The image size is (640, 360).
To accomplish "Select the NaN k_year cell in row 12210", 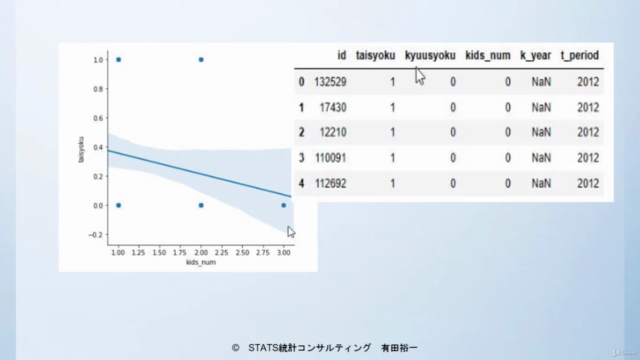I will (x=541, y=132).
